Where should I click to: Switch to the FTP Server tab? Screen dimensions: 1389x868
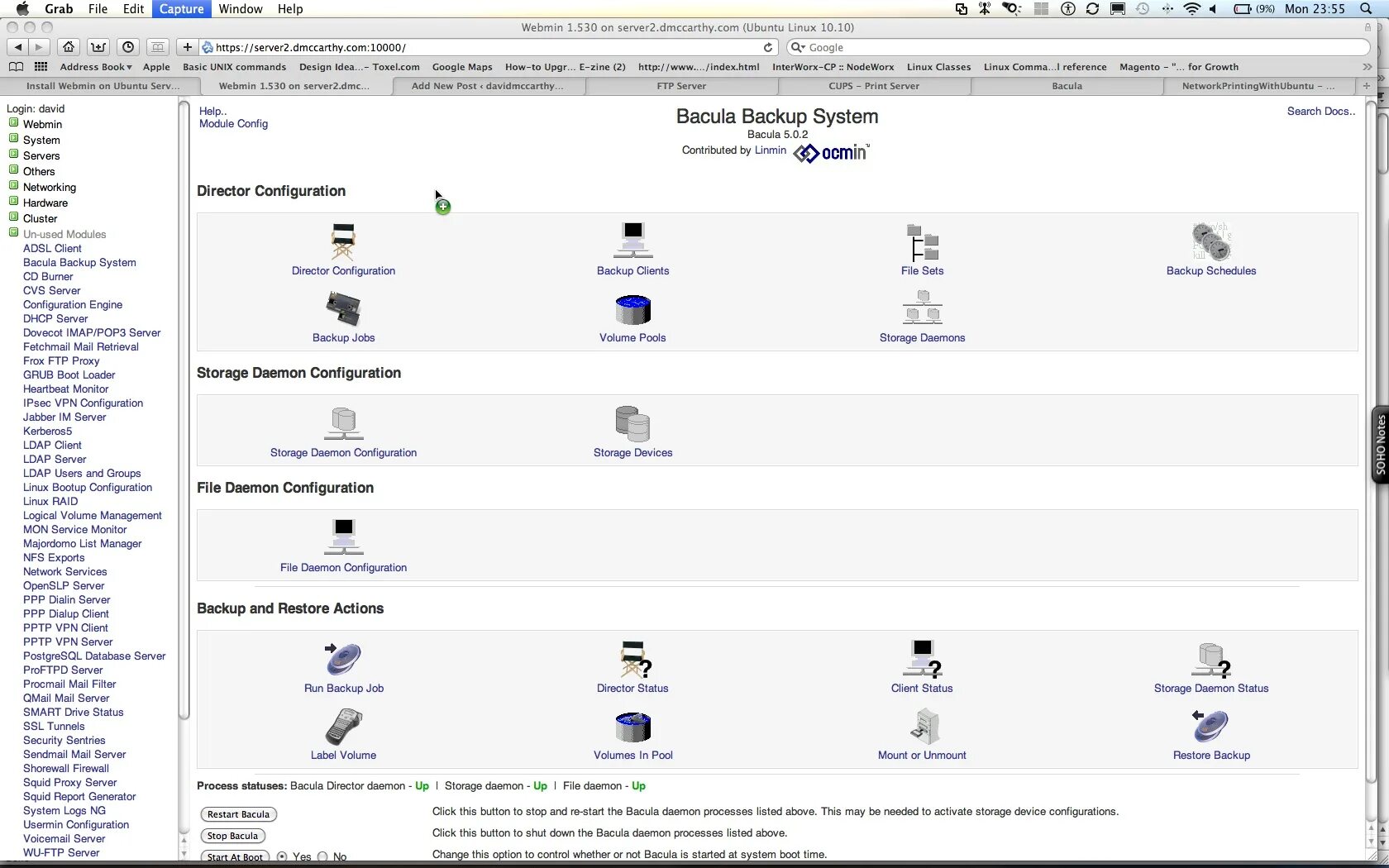(x=681, y=86)
